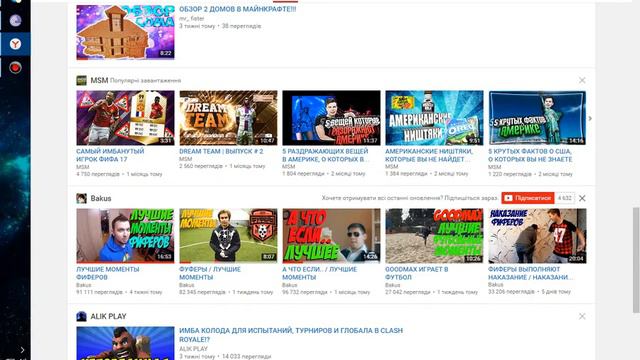Viewport: 640px width, 360px height.
Task: Subscribe to the Bakus channel
Action: click(528, 198)
